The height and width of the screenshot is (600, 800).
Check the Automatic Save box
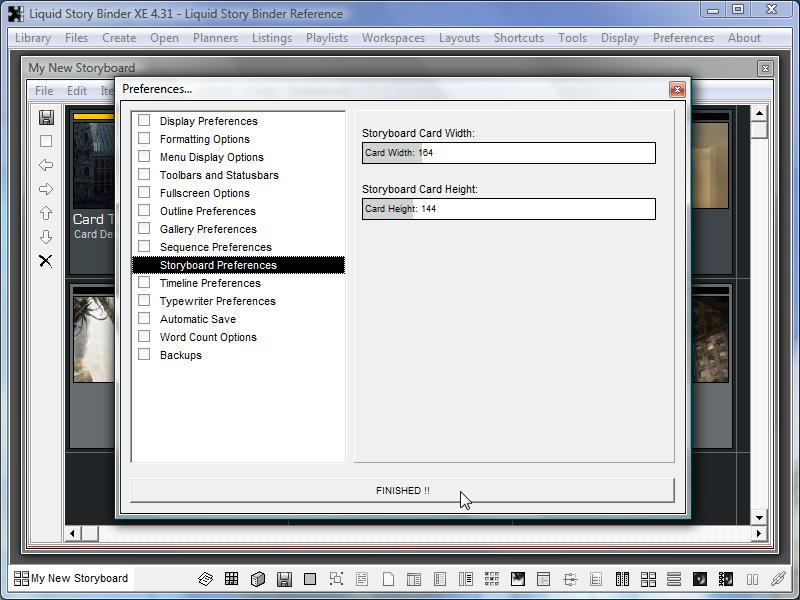click(x=144, y=319)
